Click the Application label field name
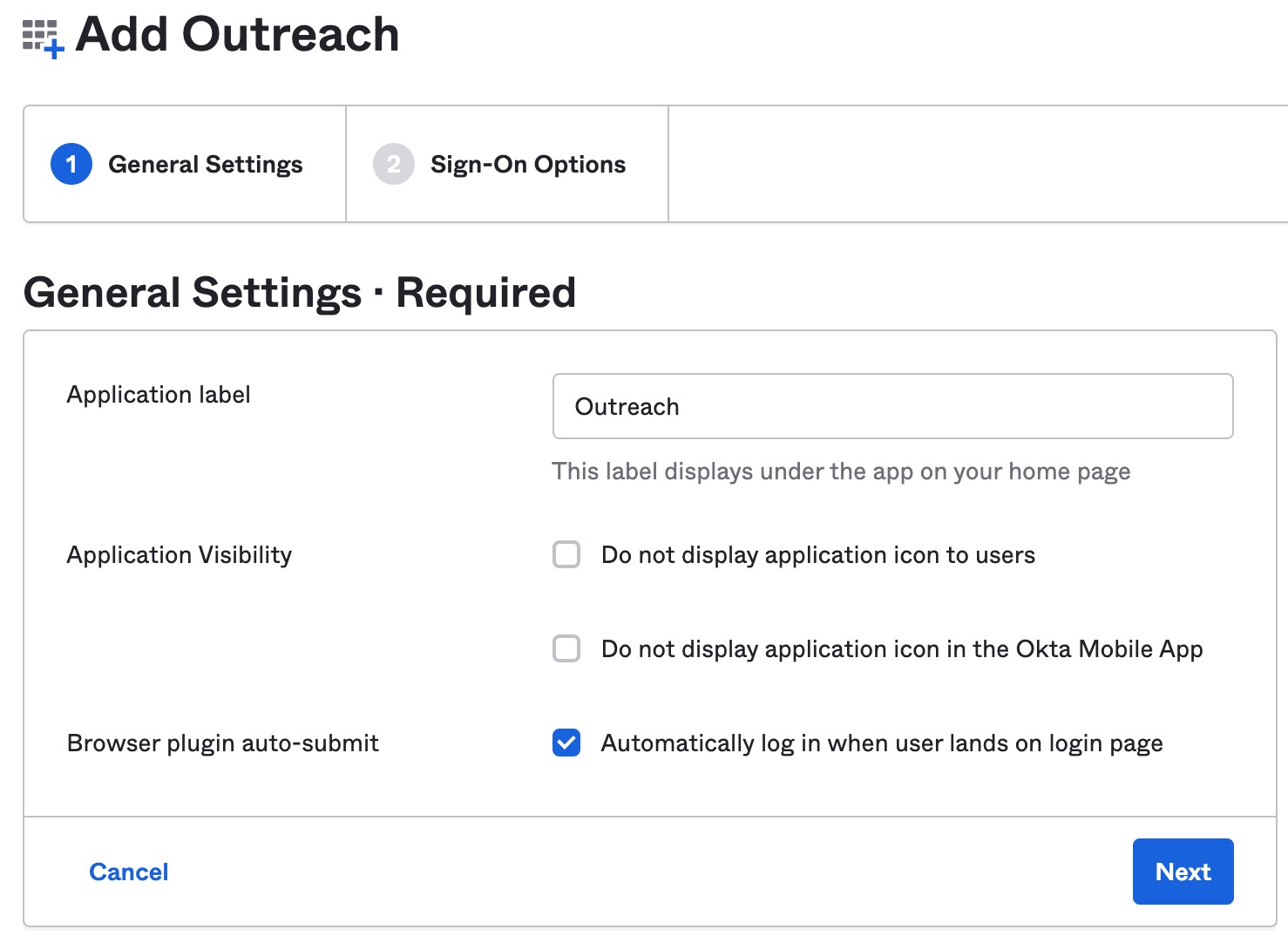The width and height of the screenshot is (1288, 943). (159, 395)
